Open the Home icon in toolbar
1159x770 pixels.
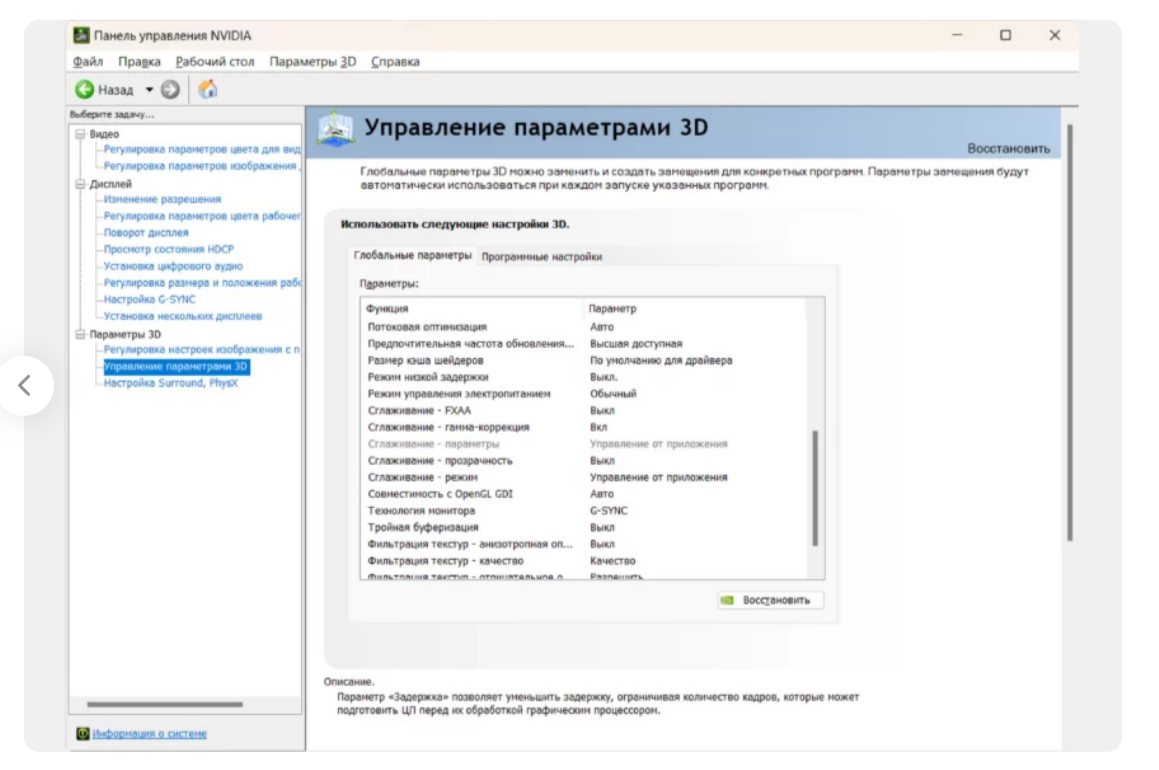tap(208, 89)
